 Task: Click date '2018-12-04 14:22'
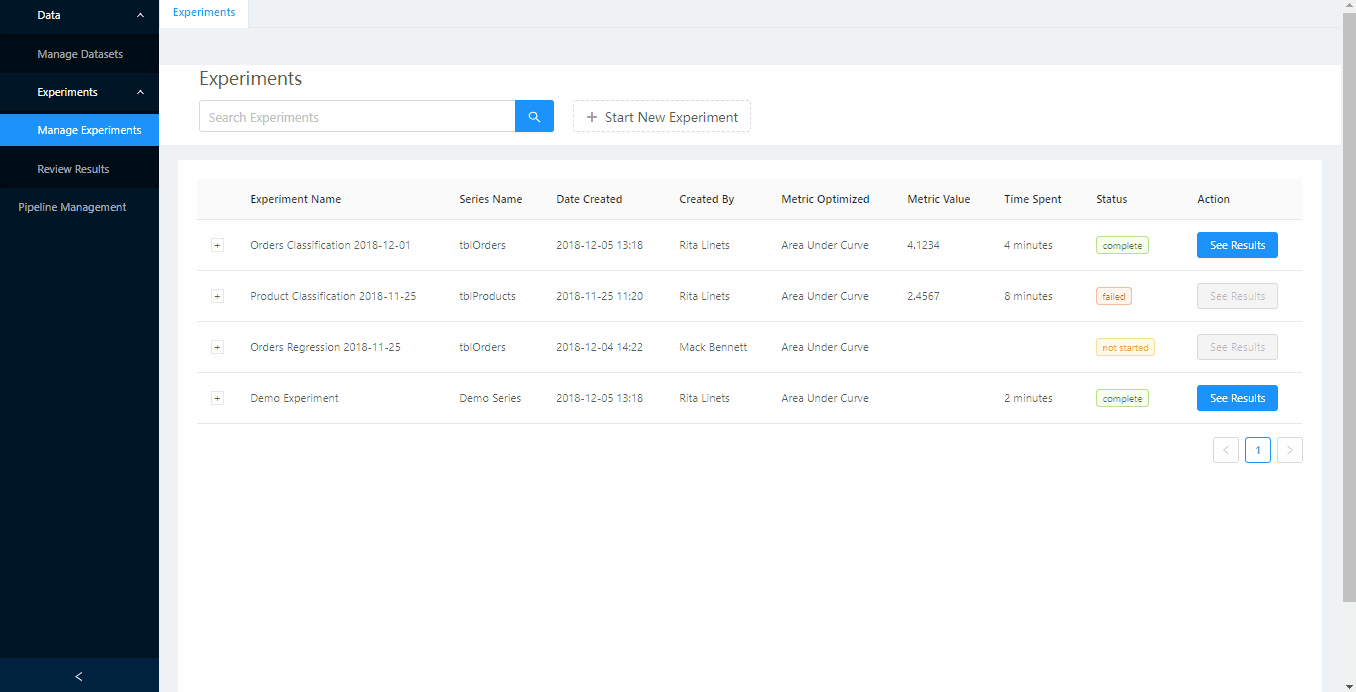pos(599,347)
